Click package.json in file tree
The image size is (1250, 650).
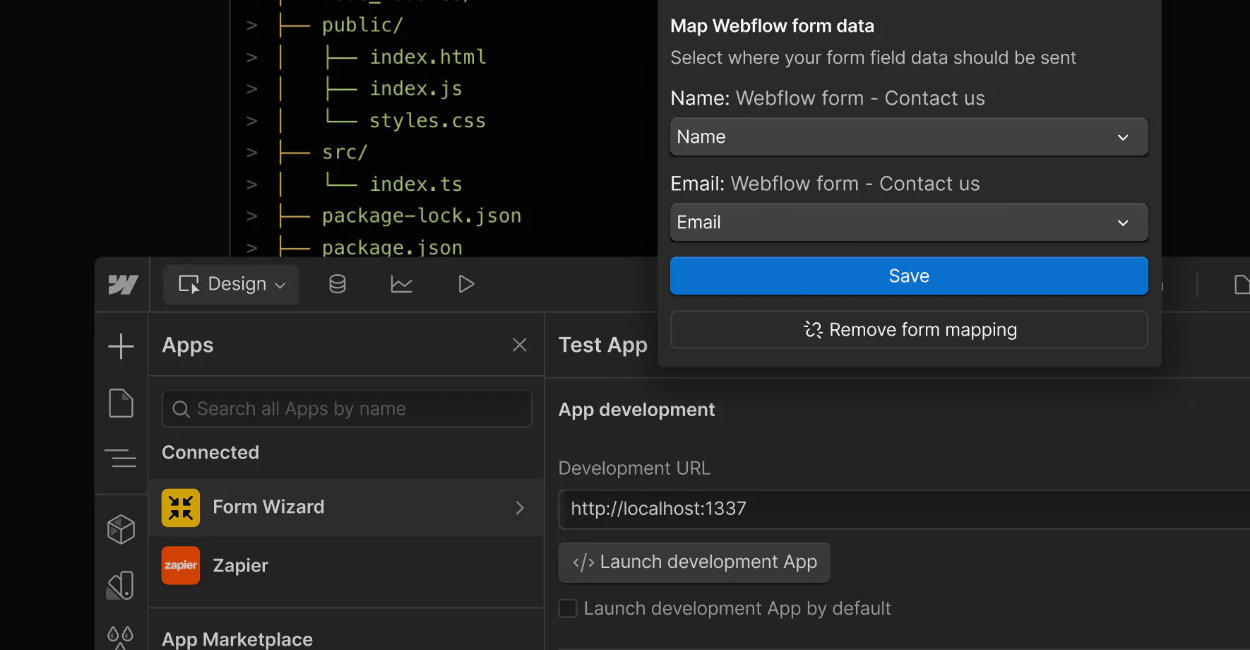[392, 247]
